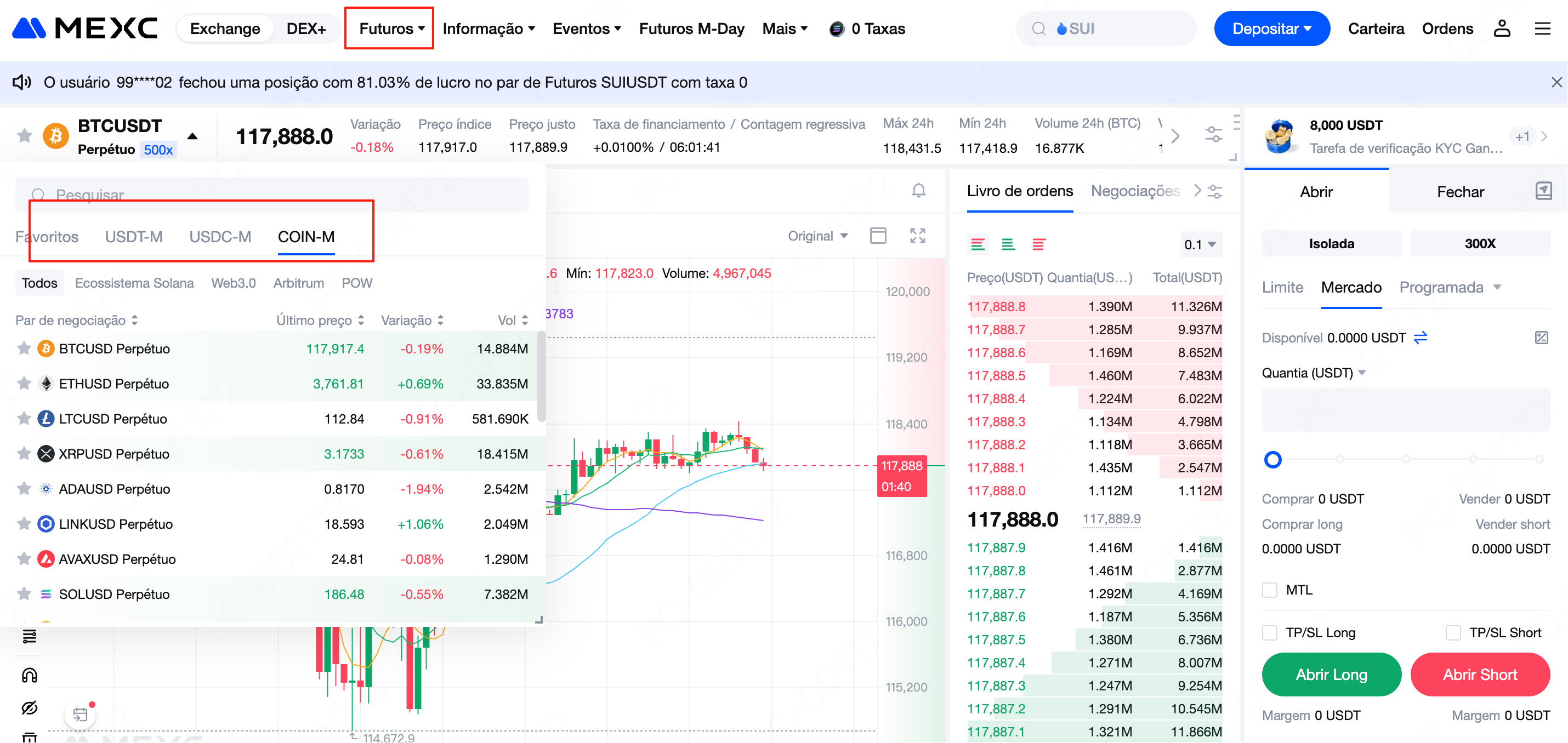Viewport: 1568px width, 743px height.
Task: Click the announcement speaker icon
Action: [22, 82]
